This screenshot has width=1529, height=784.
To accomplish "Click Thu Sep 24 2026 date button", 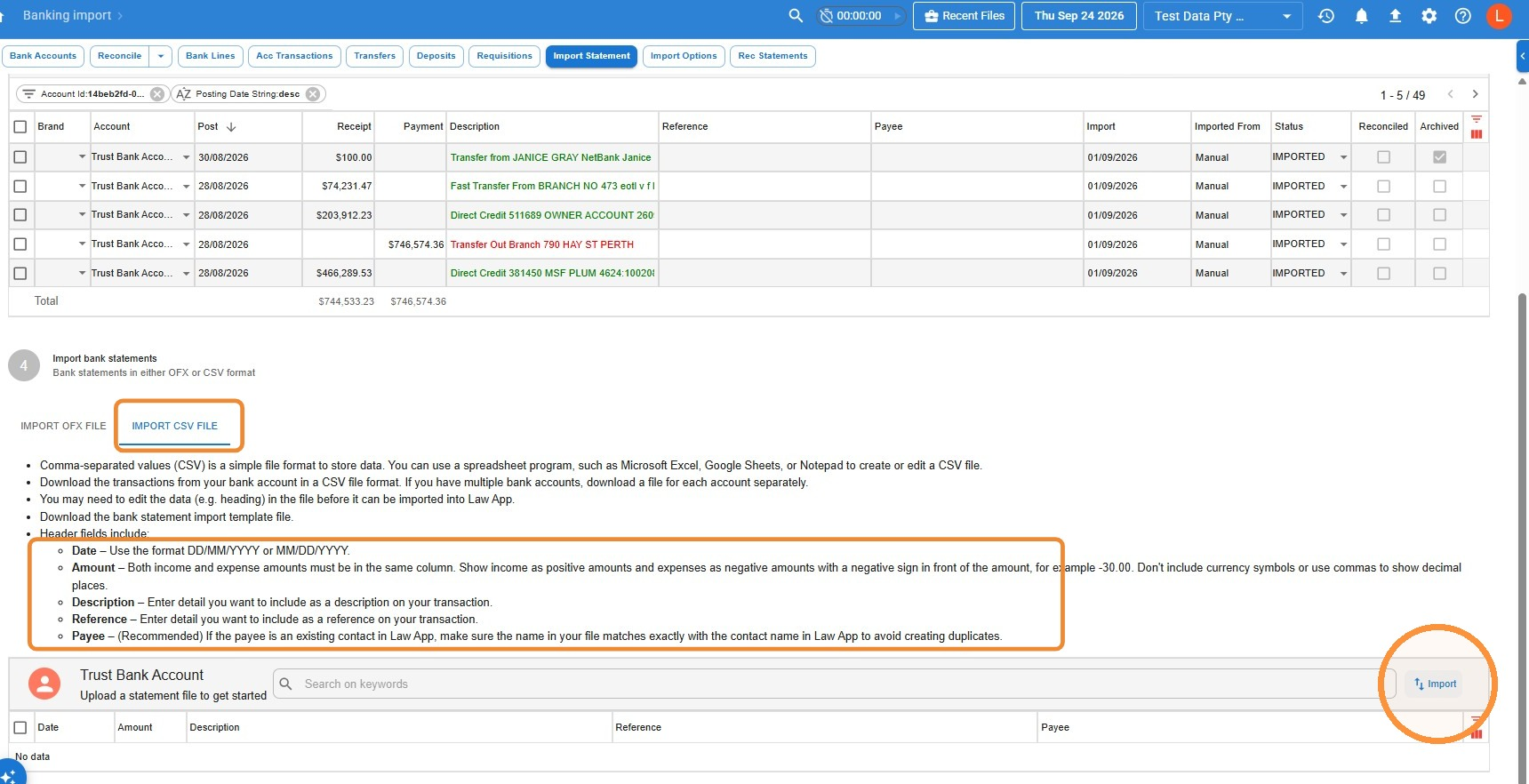I will pyautogui.click(x=1079, y=16).
